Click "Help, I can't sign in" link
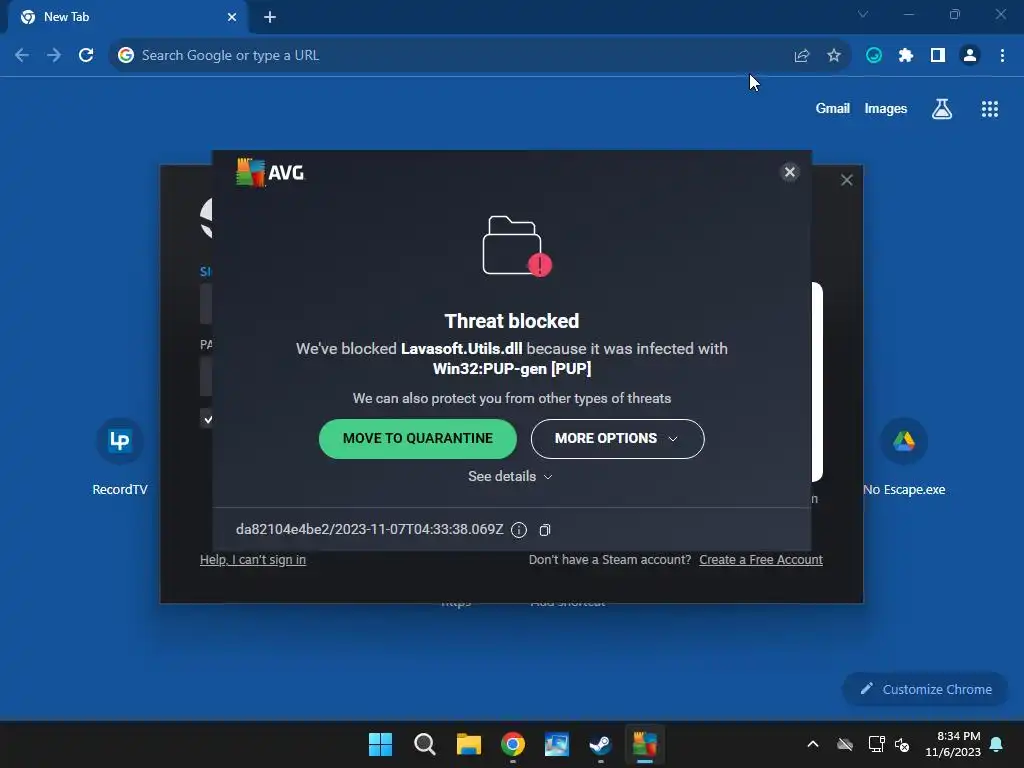Screen dimensions: 1024x768 [253, 560]
